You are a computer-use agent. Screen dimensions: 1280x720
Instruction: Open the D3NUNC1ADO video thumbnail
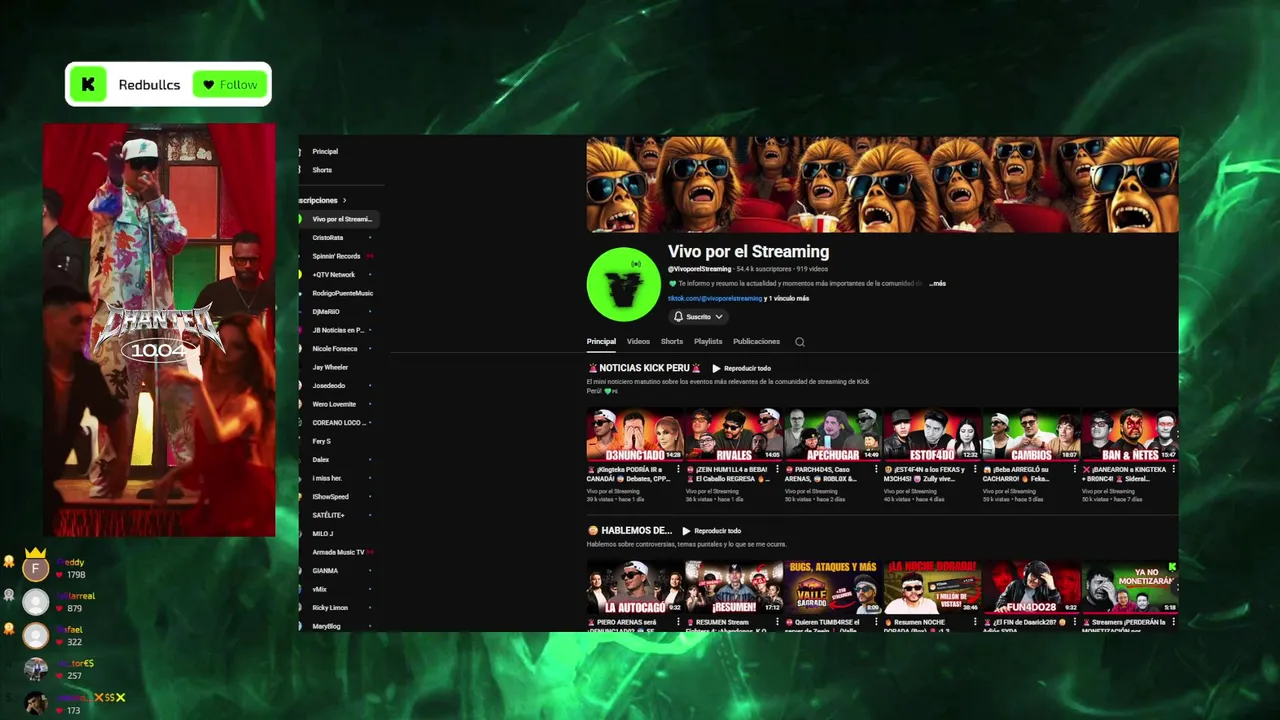tap(635, 434)
